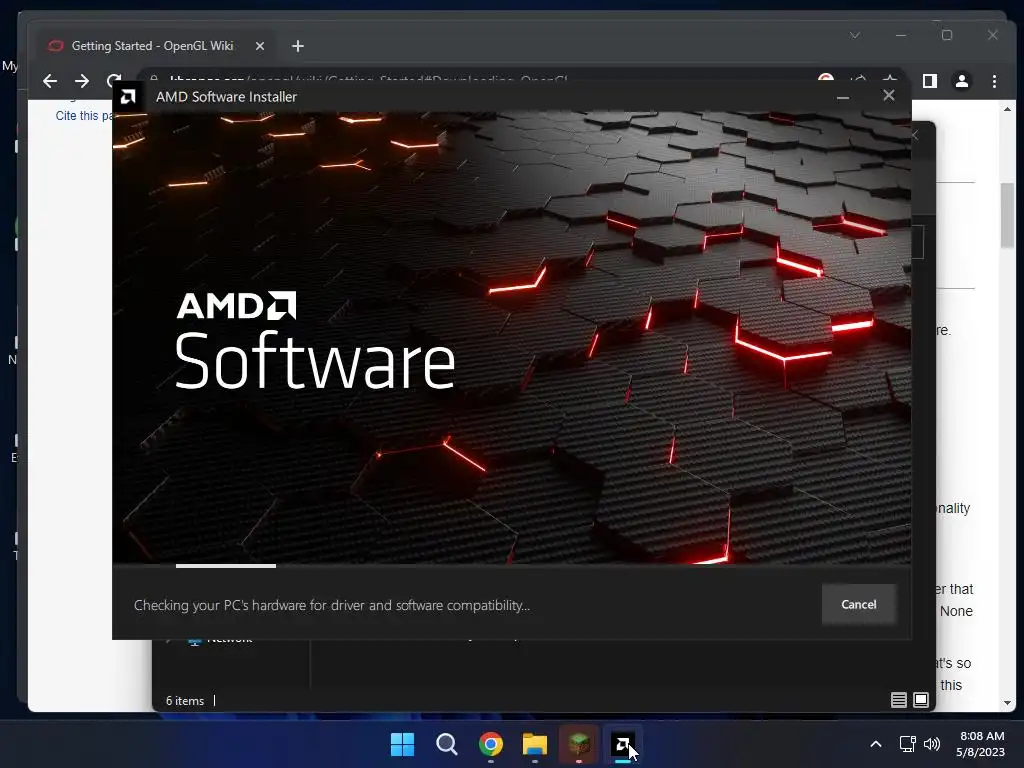The width and height of the screenshot is (1024, 768).
Task: Open Minecraft from the taskbar
Action: coord(579,744)
